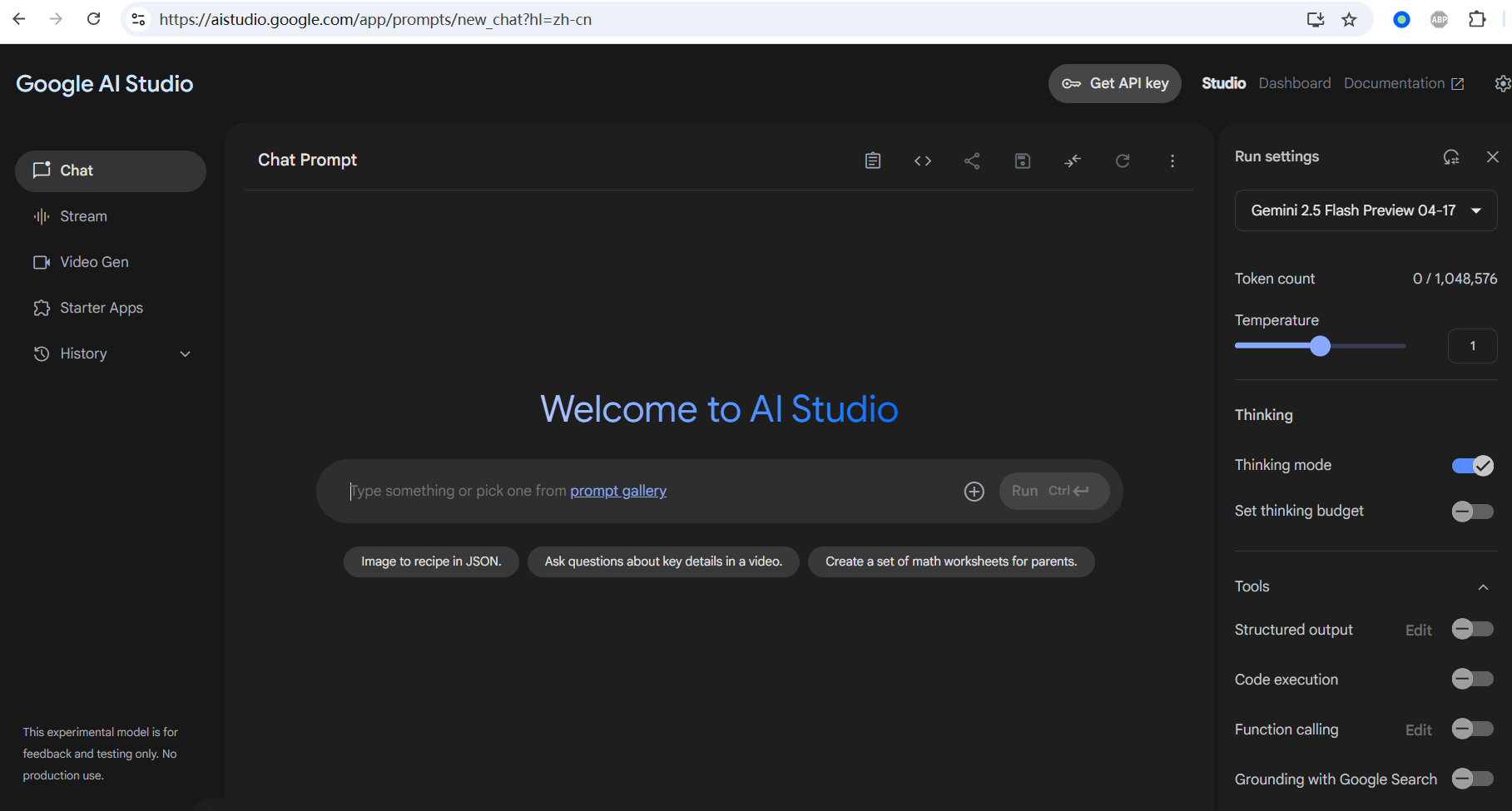The height and width of the screenshot is (811, 1512).
Task: Enable Structured output toggle
Action: tap(1472, 629)
